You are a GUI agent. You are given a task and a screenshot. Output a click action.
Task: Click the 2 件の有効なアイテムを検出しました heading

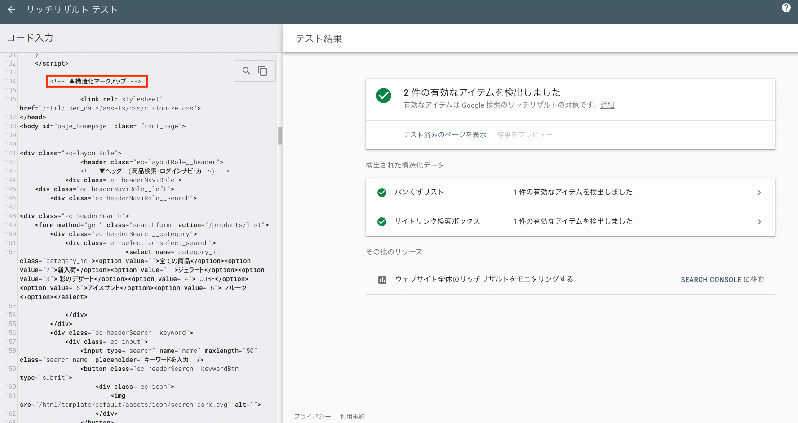pyautogui.click(x=482, y=92)
